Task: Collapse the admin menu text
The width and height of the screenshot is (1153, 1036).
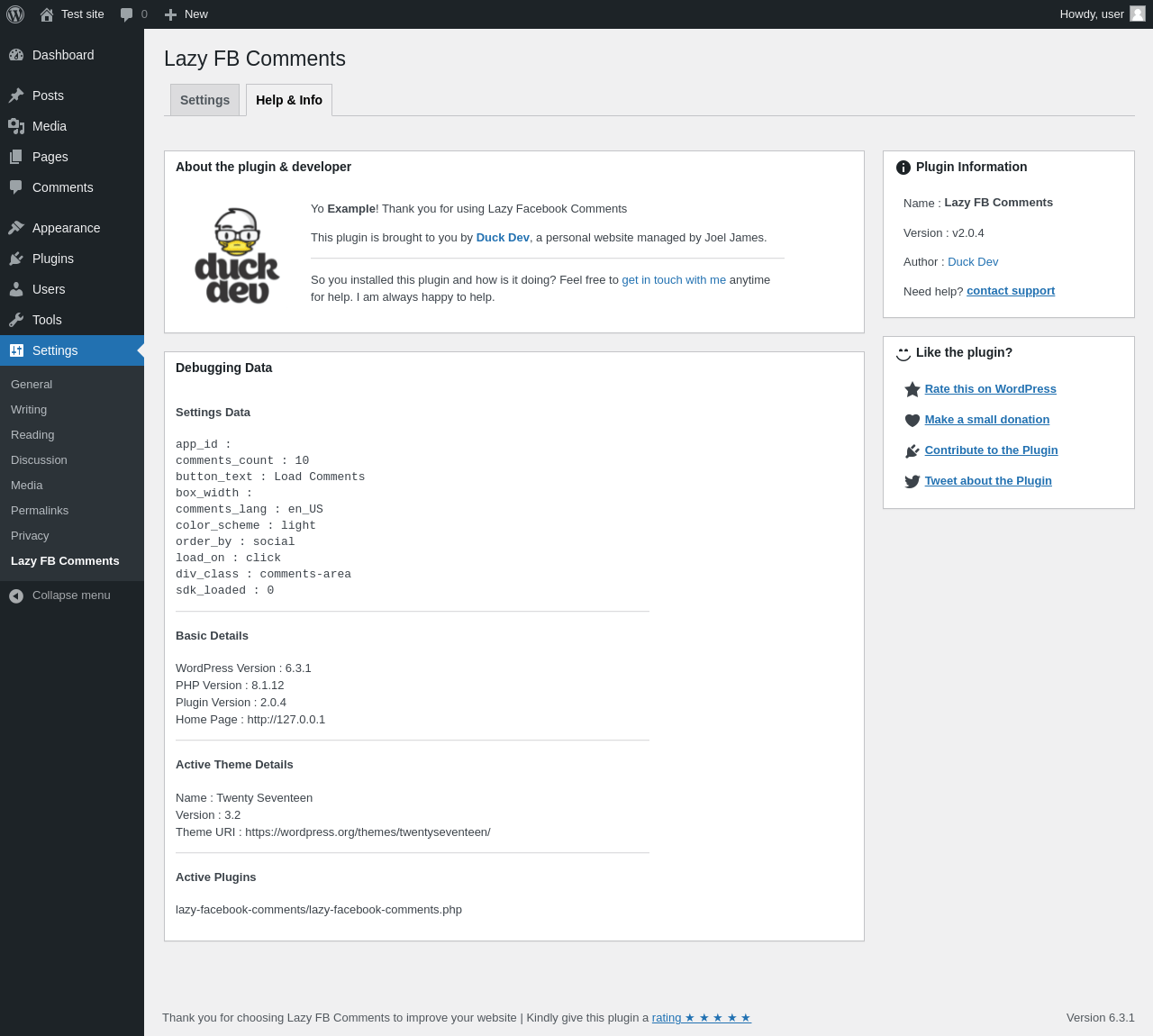Action: coord(71,595)
